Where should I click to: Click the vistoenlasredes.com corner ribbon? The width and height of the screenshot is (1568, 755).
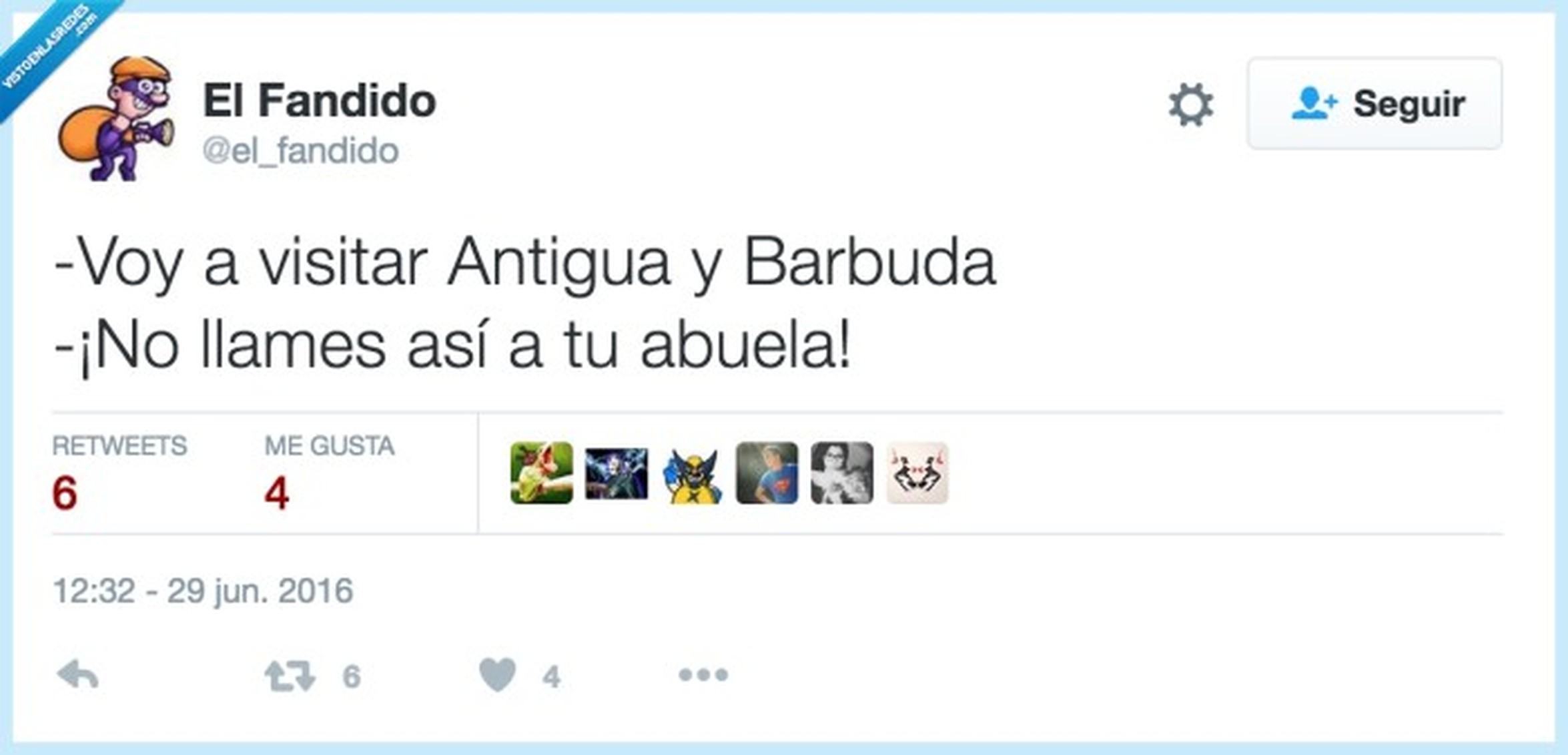[50, 50]
